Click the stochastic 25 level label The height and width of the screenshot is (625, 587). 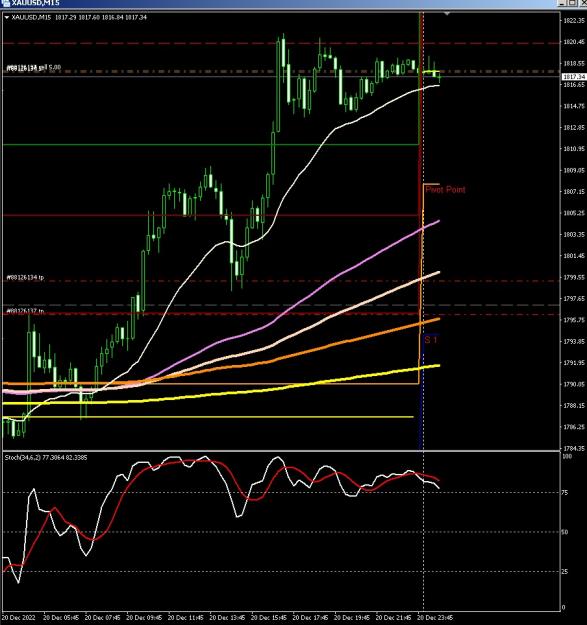(565, 572)
